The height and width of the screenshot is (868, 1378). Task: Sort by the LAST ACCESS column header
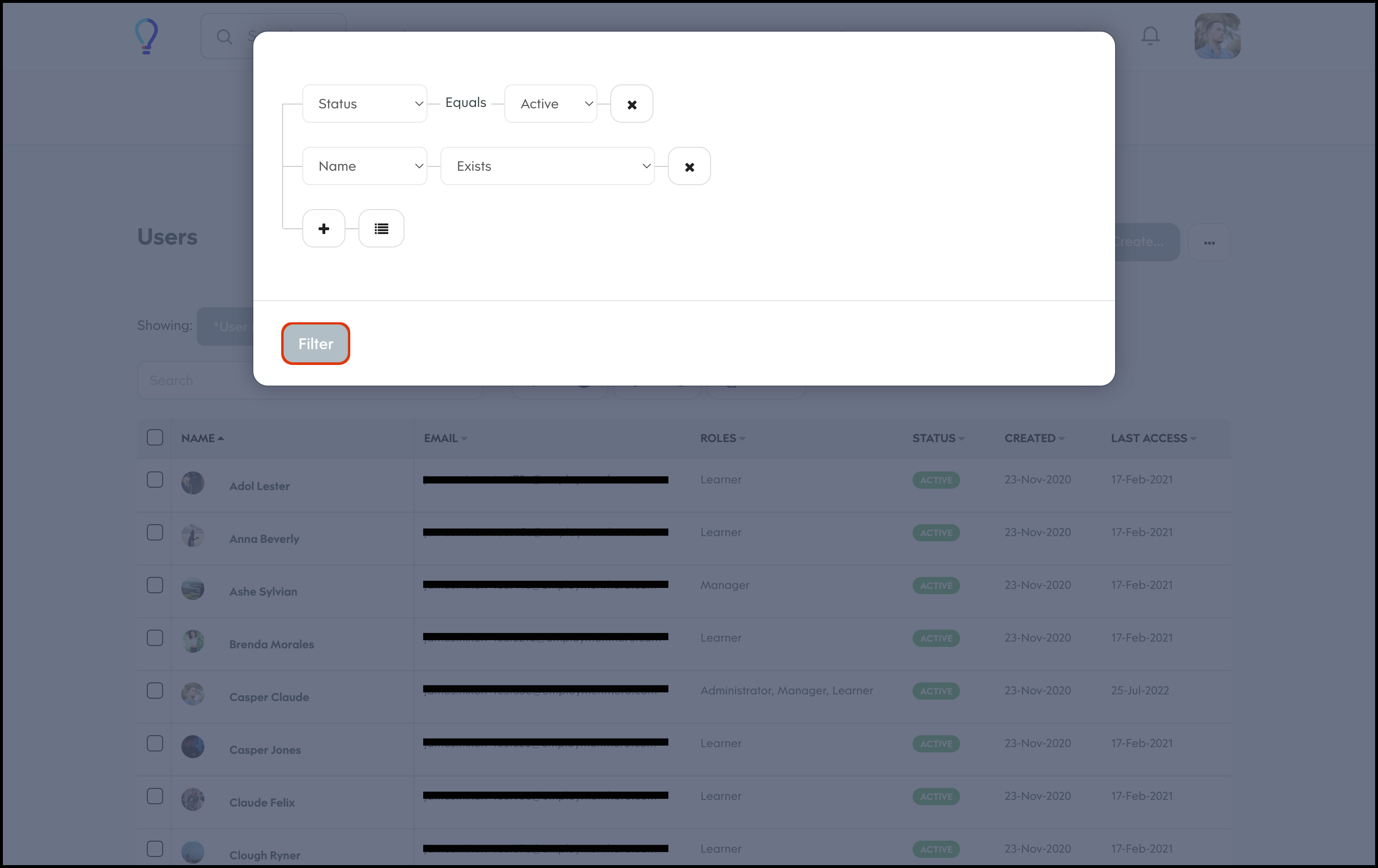pyautogui.click(x=1153, y=439)
